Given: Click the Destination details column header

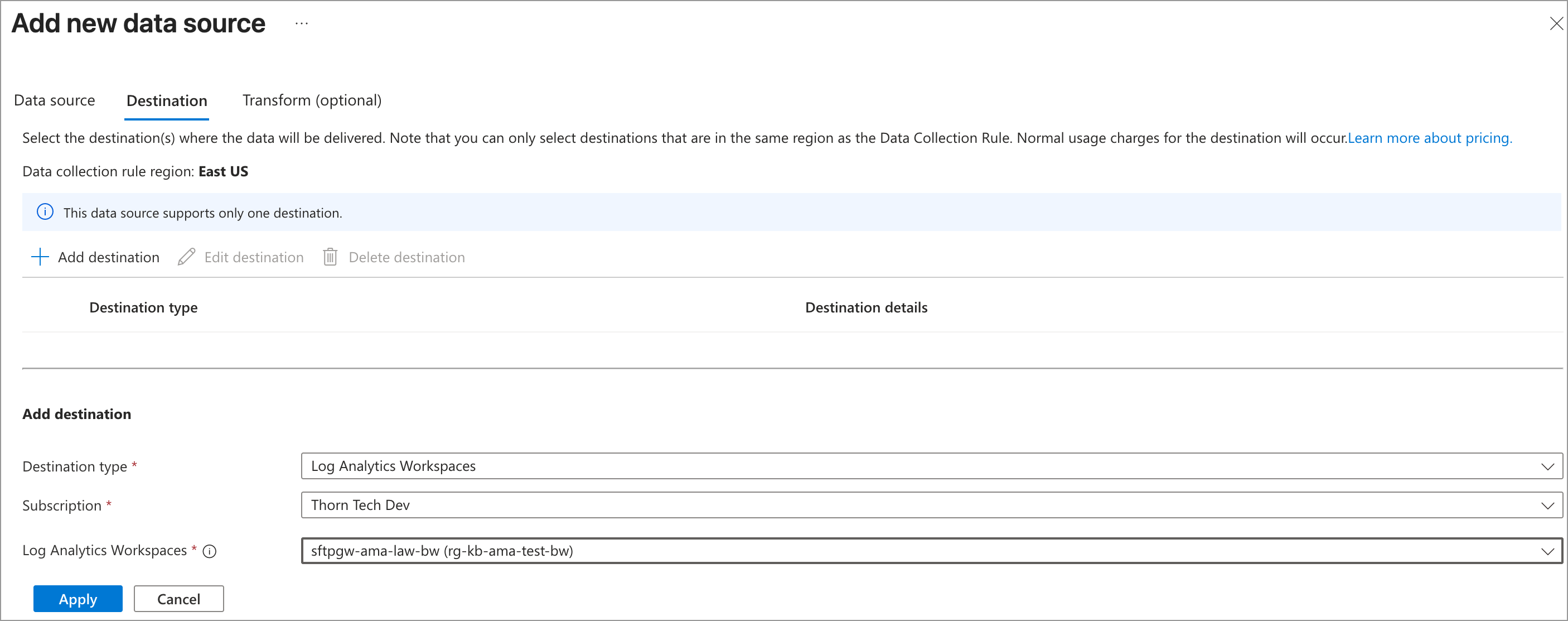Looking at the screenshot, I should coord(866,307).
